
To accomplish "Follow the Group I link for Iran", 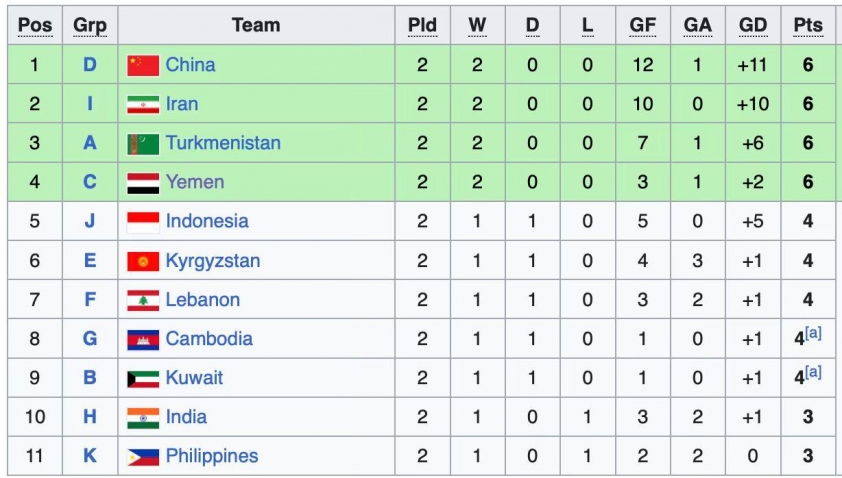I will tap(90, 104).
